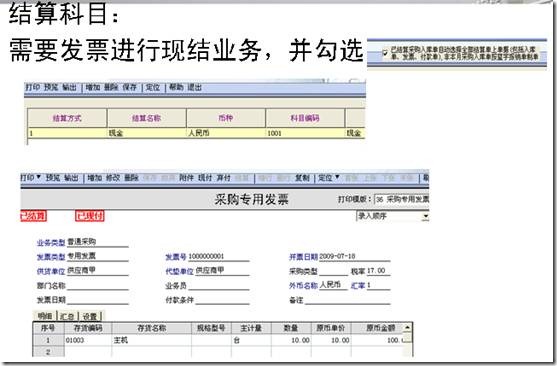Viewport: 557px width, 366px height.
Task: Select the 1001 account code cell
Action: (x=305, y=133)
